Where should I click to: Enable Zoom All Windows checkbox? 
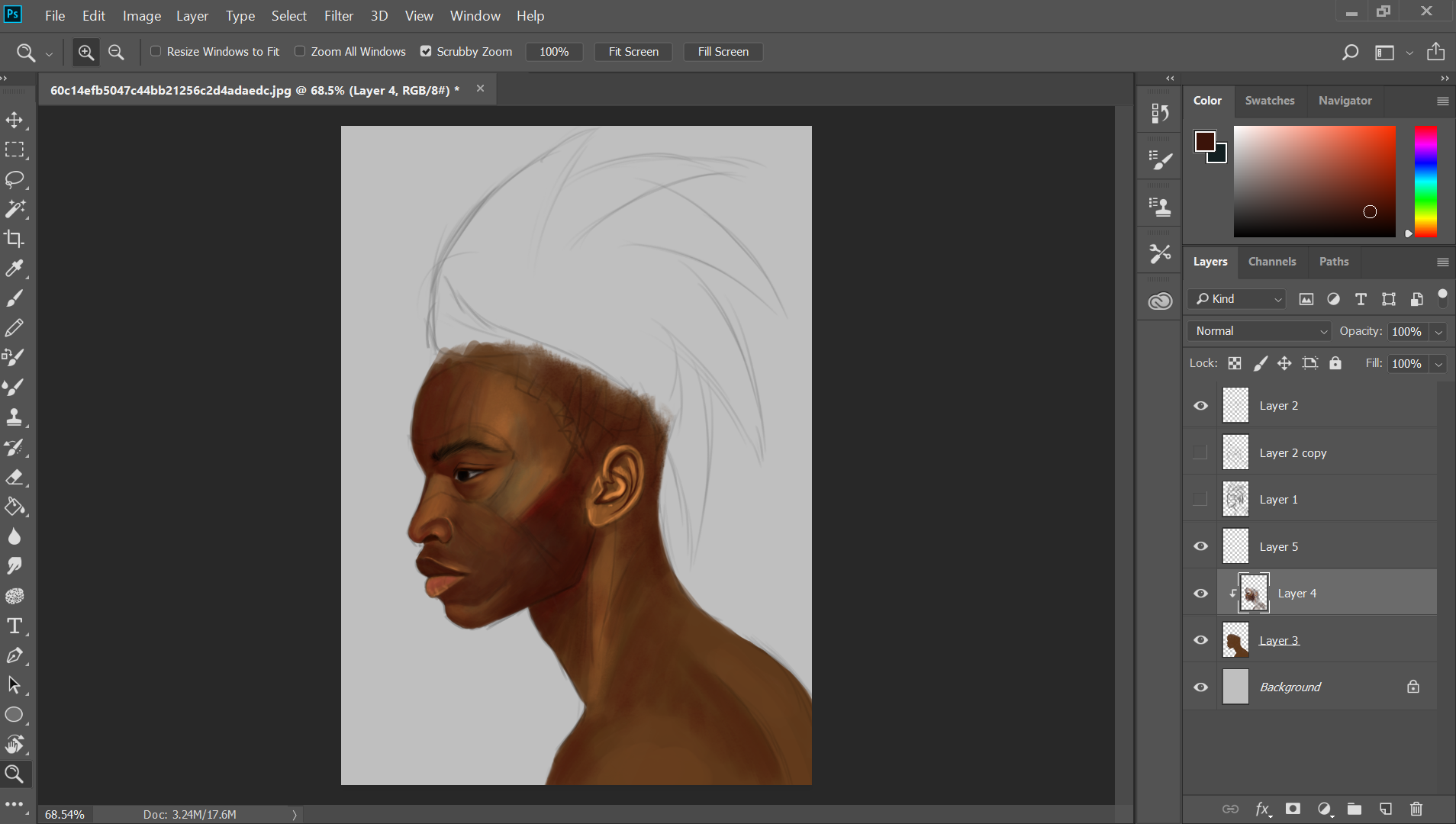(x=300, y=51)
